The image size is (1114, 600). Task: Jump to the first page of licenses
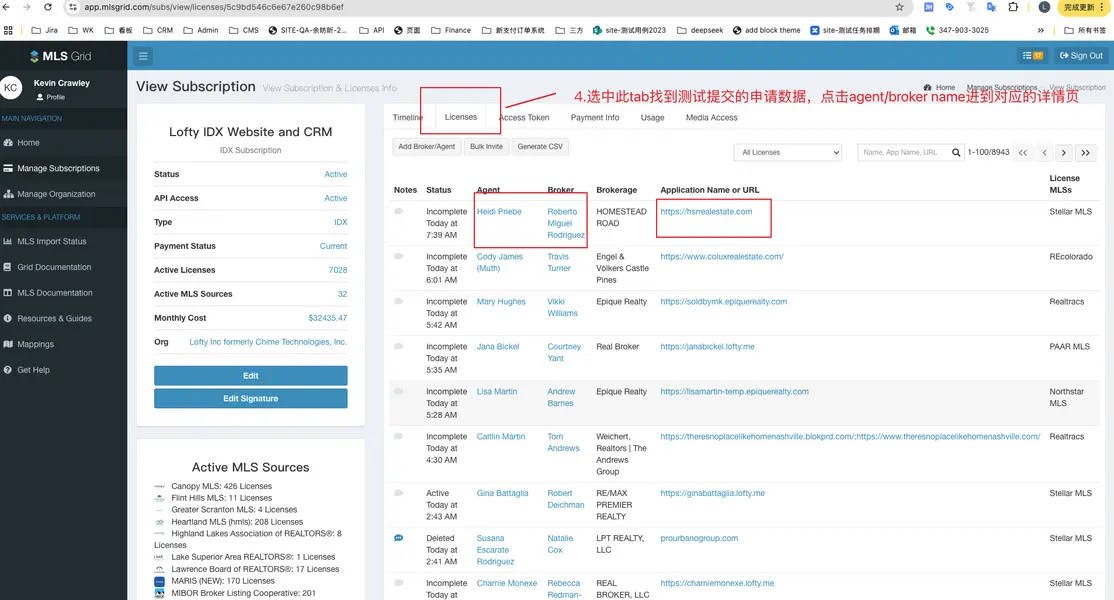(x=1022, y=153)
